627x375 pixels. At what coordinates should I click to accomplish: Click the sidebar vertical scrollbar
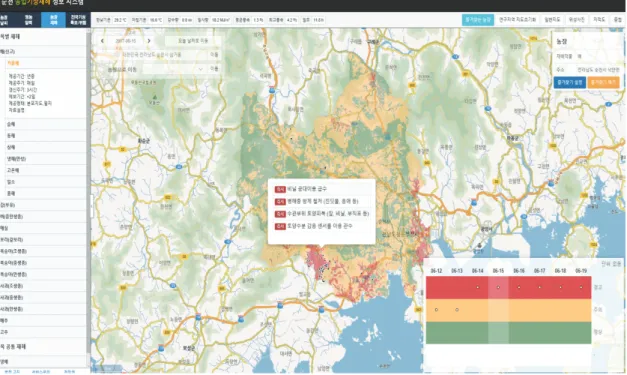click(x=88, y=192)
